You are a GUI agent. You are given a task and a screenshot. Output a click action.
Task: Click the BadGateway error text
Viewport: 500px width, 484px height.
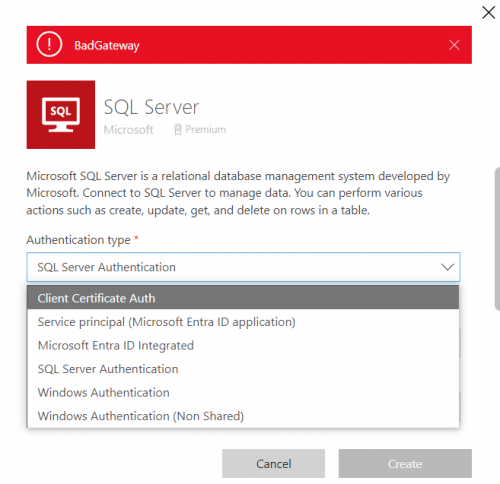(107, 45)
